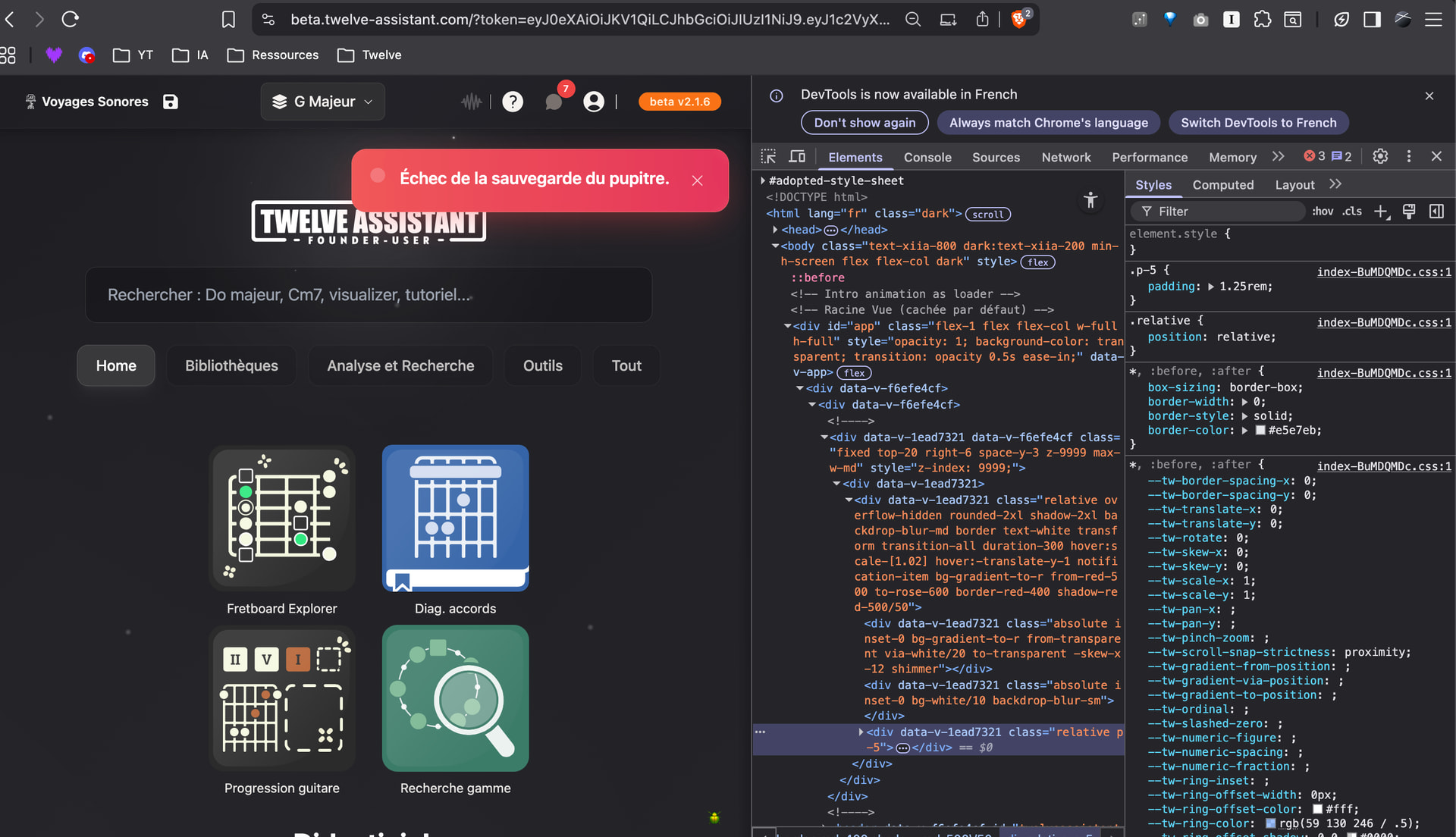Select the Bibliothèques category tab
The width and height of the screenshot is (1456, 837).
(x=231, y=365)
